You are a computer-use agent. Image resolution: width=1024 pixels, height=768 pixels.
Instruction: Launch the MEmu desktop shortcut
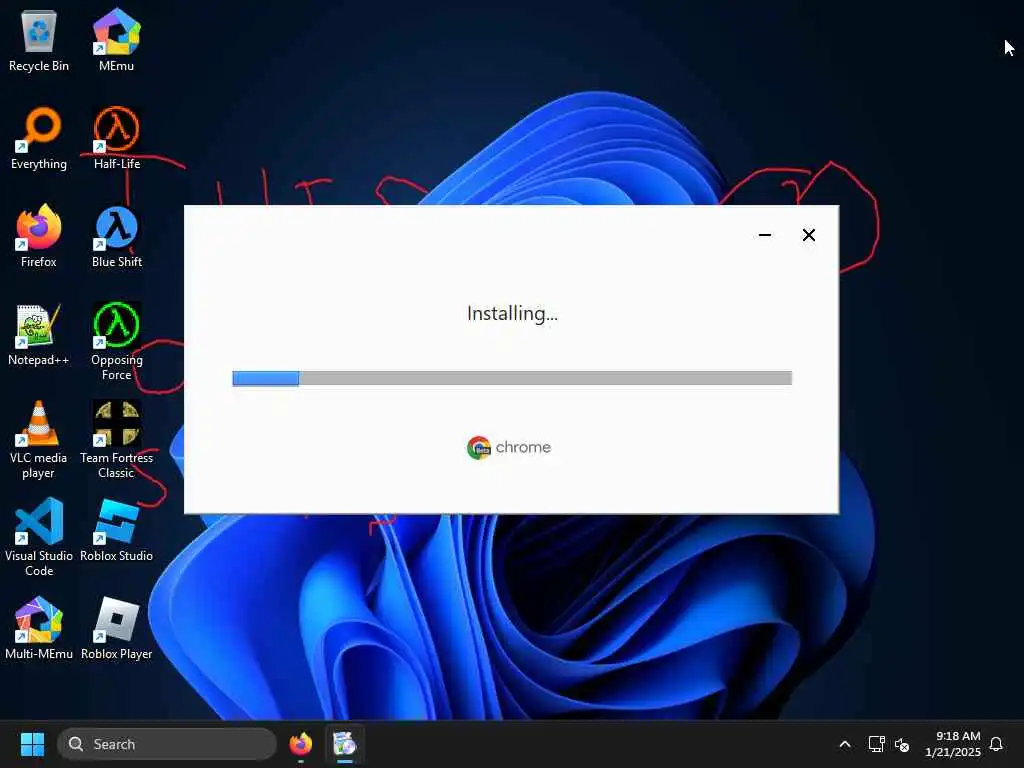pyautogui.click(x=116, y=40)
